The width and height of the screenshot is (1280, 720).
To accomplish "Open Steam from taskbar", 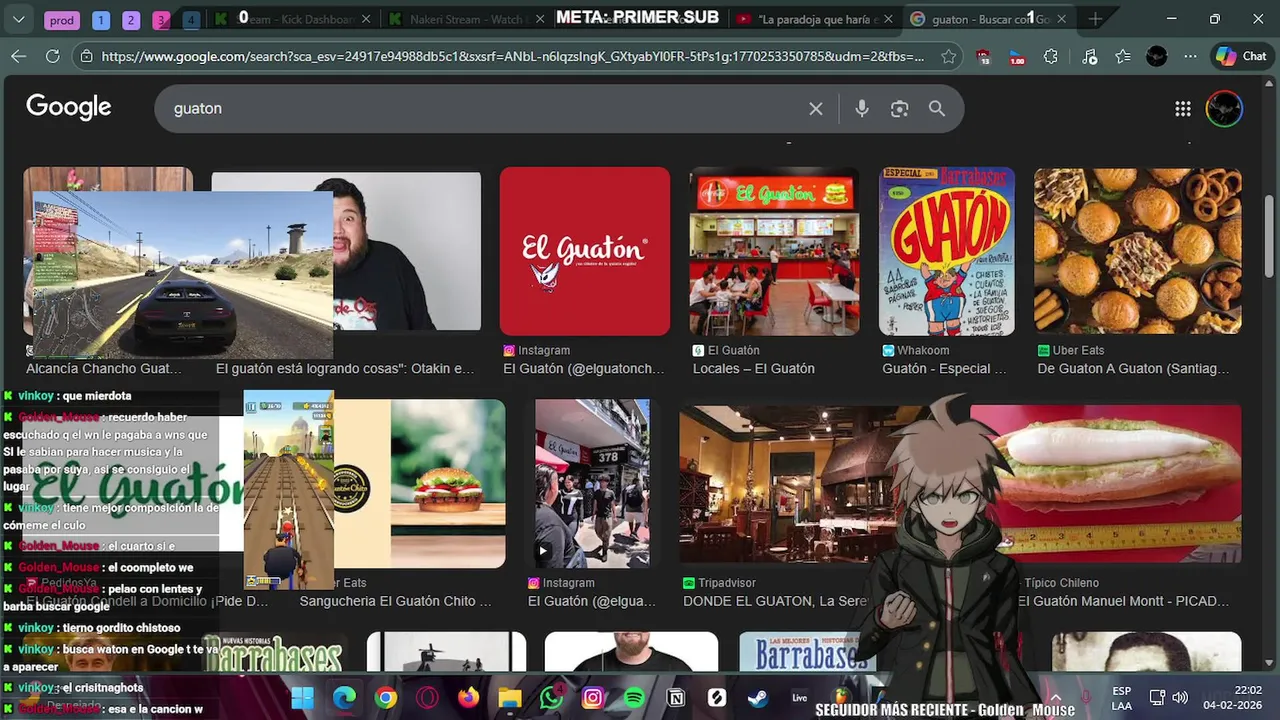I will [x=758, y=697].
